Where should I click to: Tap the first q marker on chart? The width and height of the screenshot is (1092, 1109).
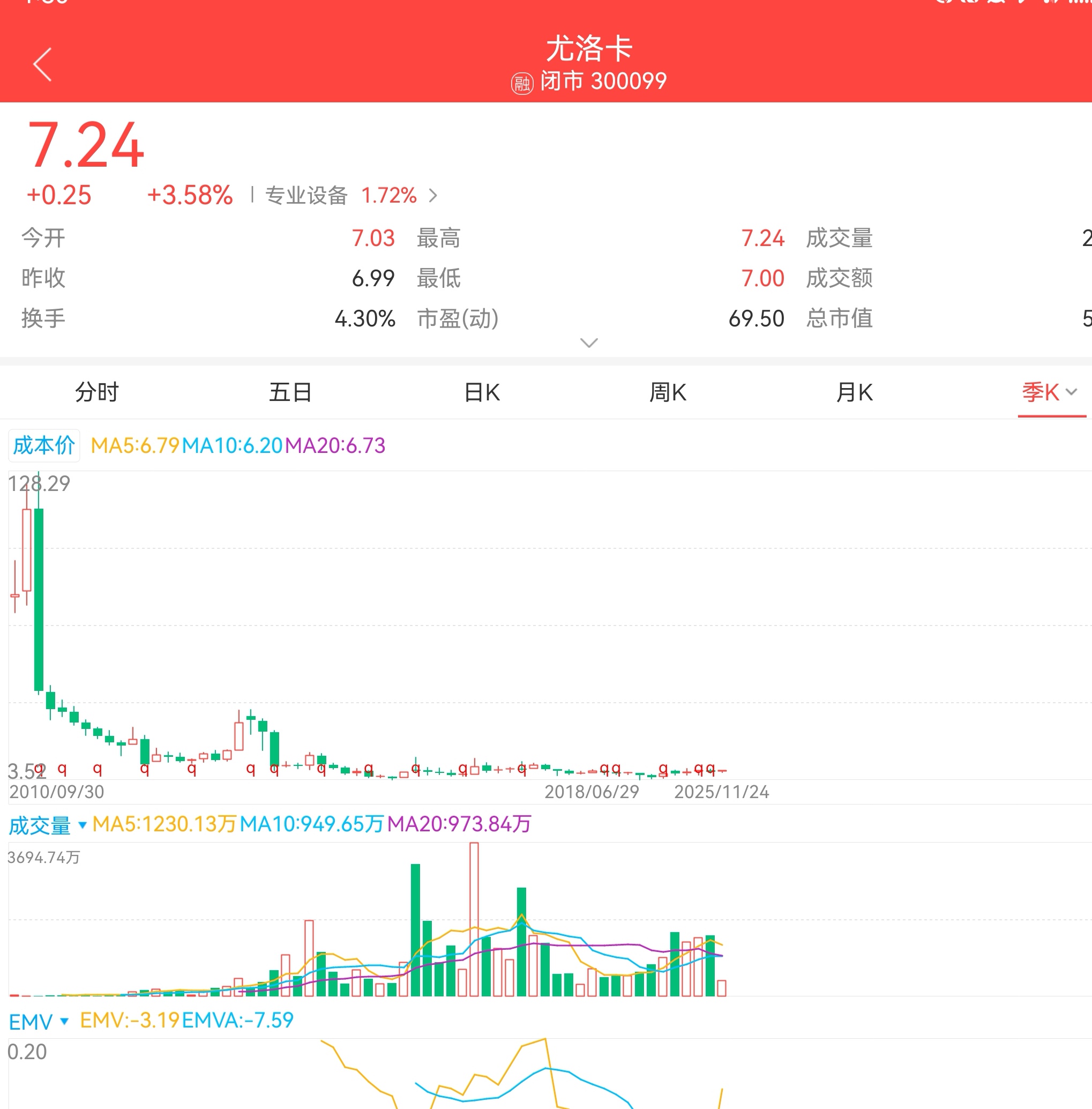coord(40,769)
